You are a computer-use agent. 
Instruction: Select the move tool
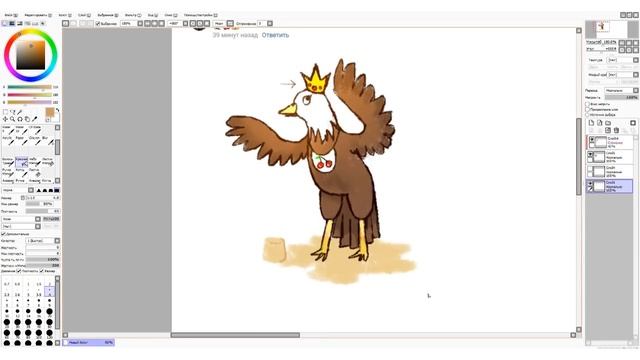5,119
